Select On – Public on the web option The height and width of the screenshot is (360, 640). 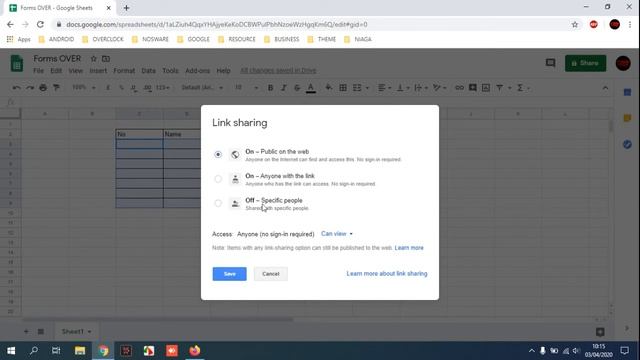[x=218, y=154]
